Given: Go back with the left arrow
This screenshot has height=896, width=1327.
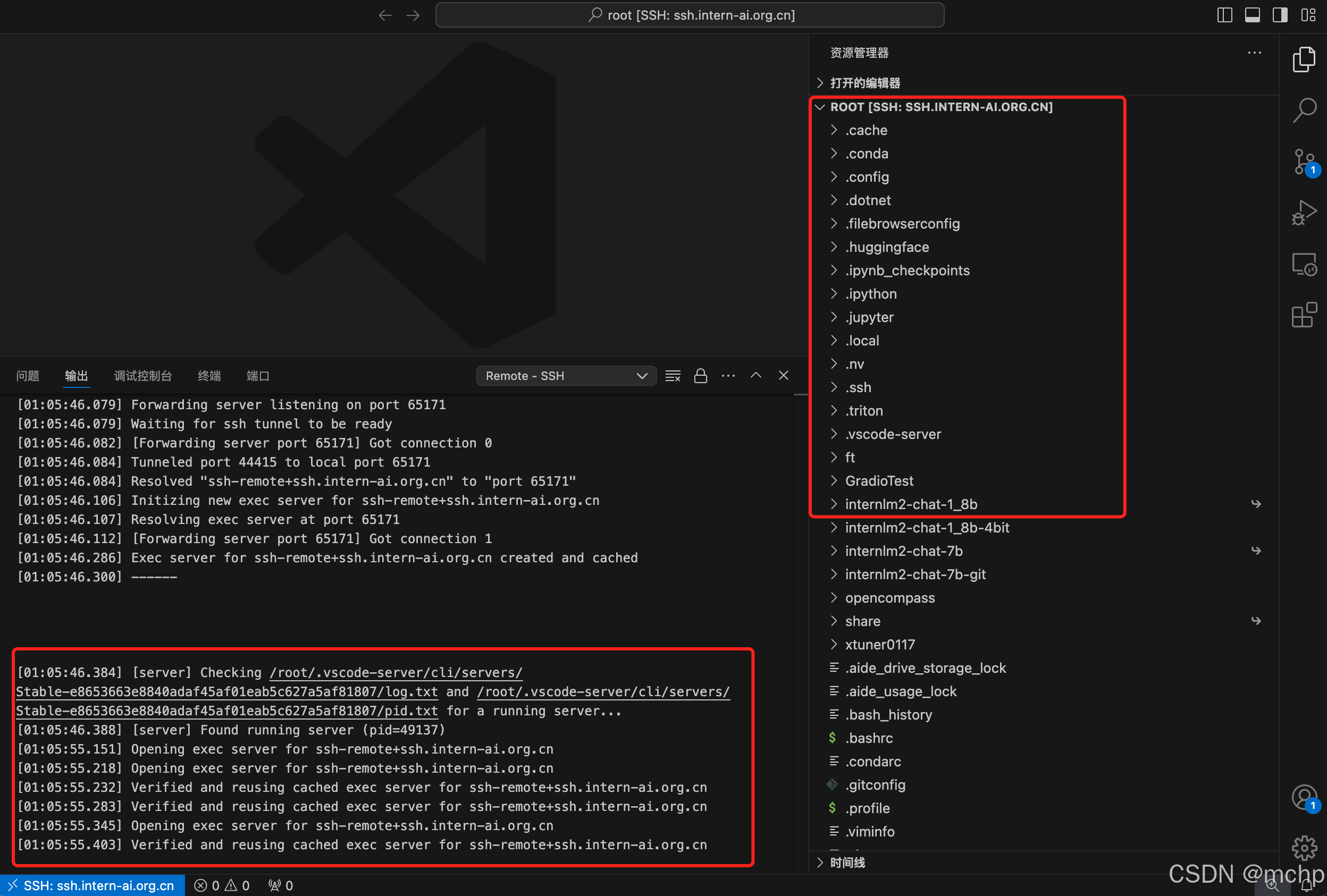Looking at the screenshot, I should click(x=385, y=15).
